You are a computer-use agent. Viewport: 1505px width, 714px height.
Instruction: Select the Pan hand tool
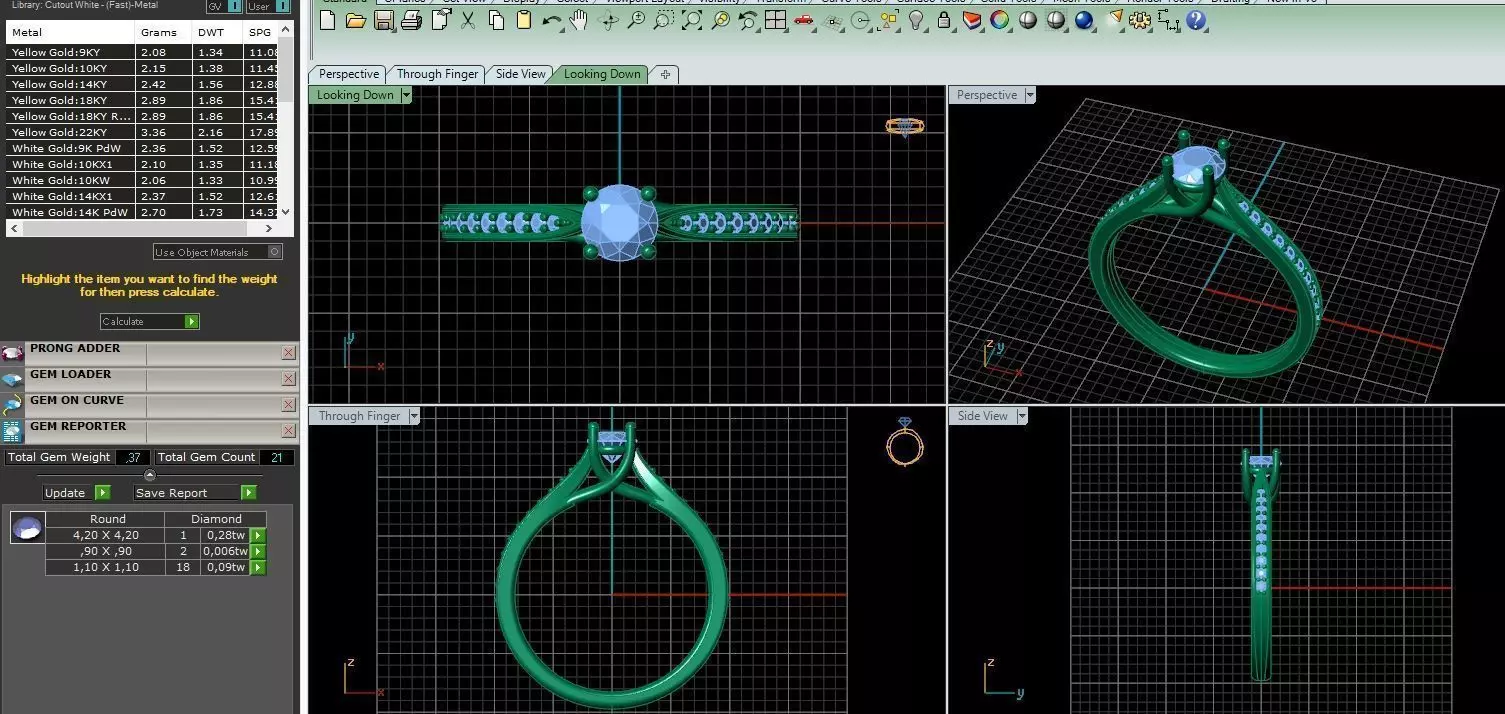[579, 20]
